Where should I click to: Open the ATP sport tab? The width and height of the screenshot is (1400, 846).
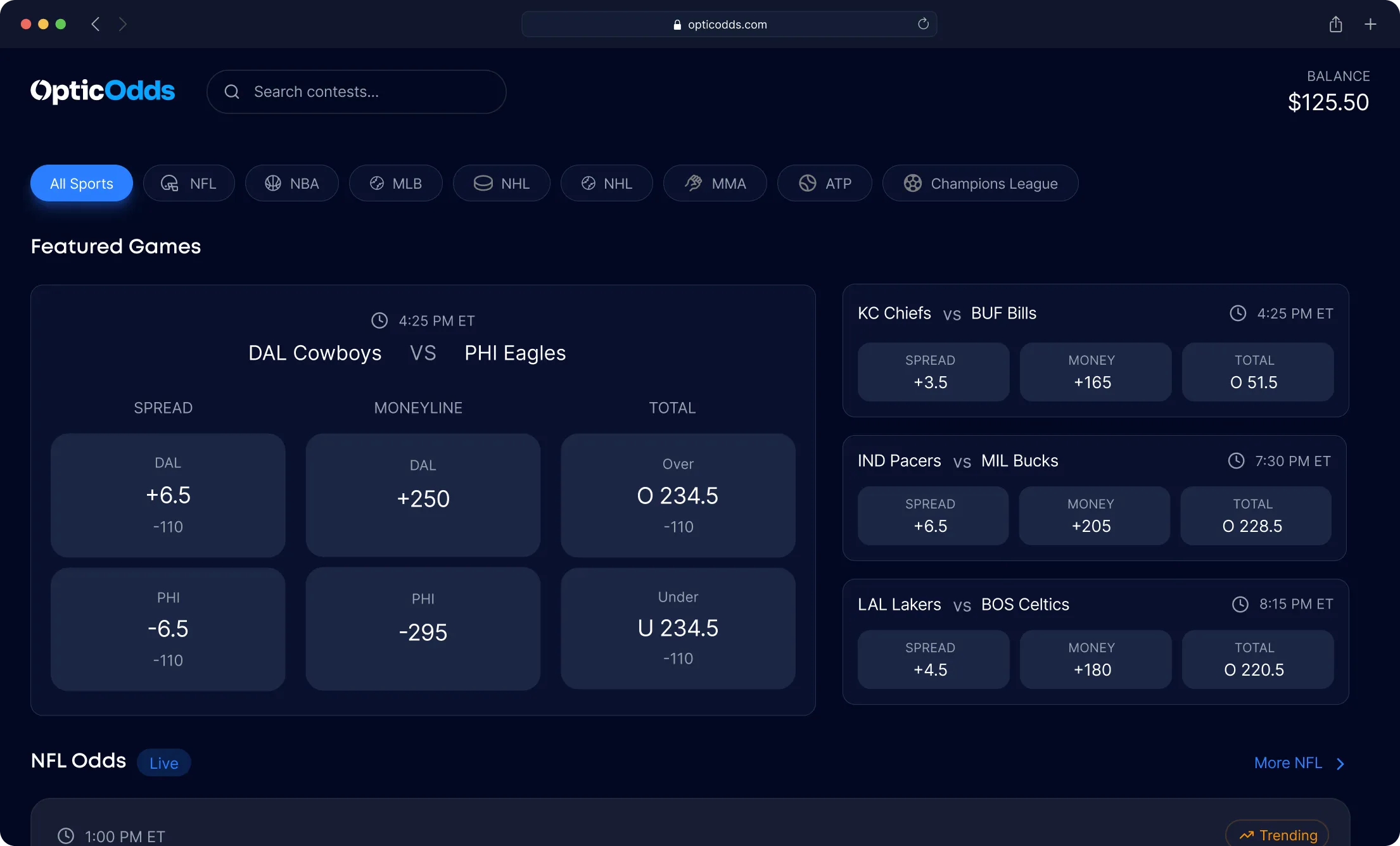(x=824, y=184)
